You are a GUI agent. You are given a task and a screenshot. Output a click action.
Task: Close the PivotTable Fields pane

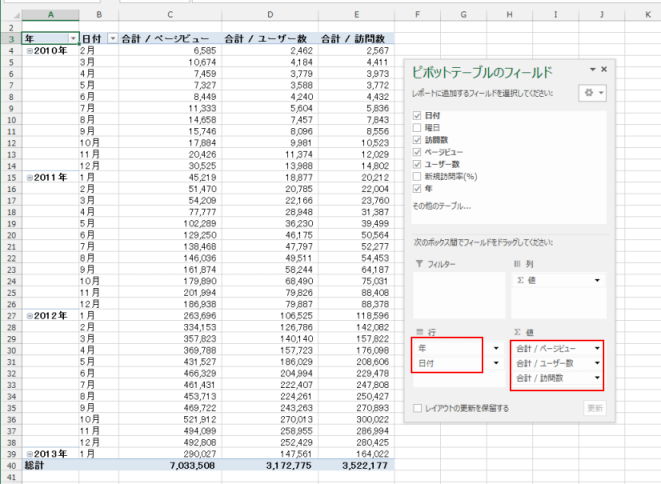[x=604, y=69]
